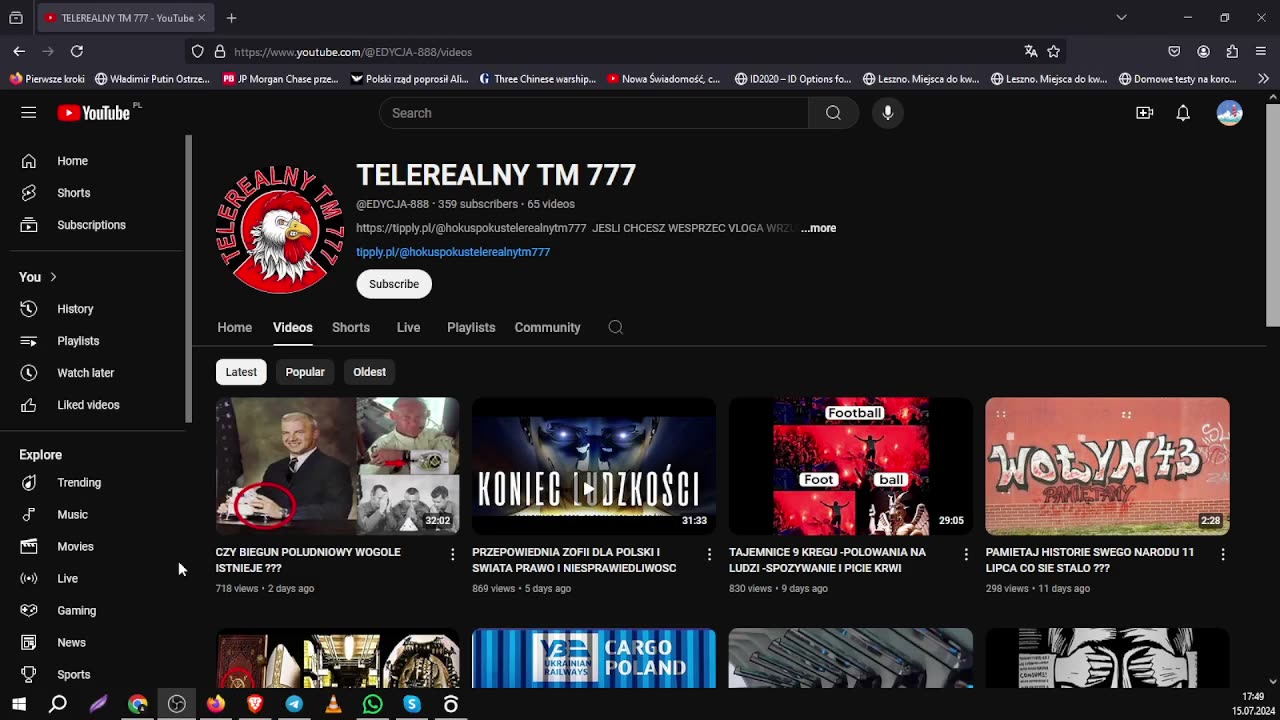Reload the page in the browser
Viewport: 1280px width, 720px height.
[x=77, y=51]
